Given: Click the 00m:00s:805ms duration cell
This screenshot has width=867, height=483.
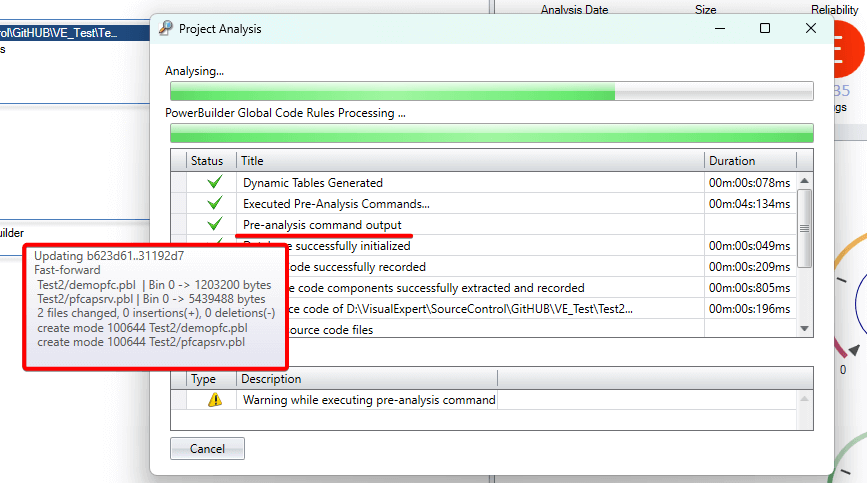Looking at the screenshot, I should pyautogui.click(x=750, y=287).
